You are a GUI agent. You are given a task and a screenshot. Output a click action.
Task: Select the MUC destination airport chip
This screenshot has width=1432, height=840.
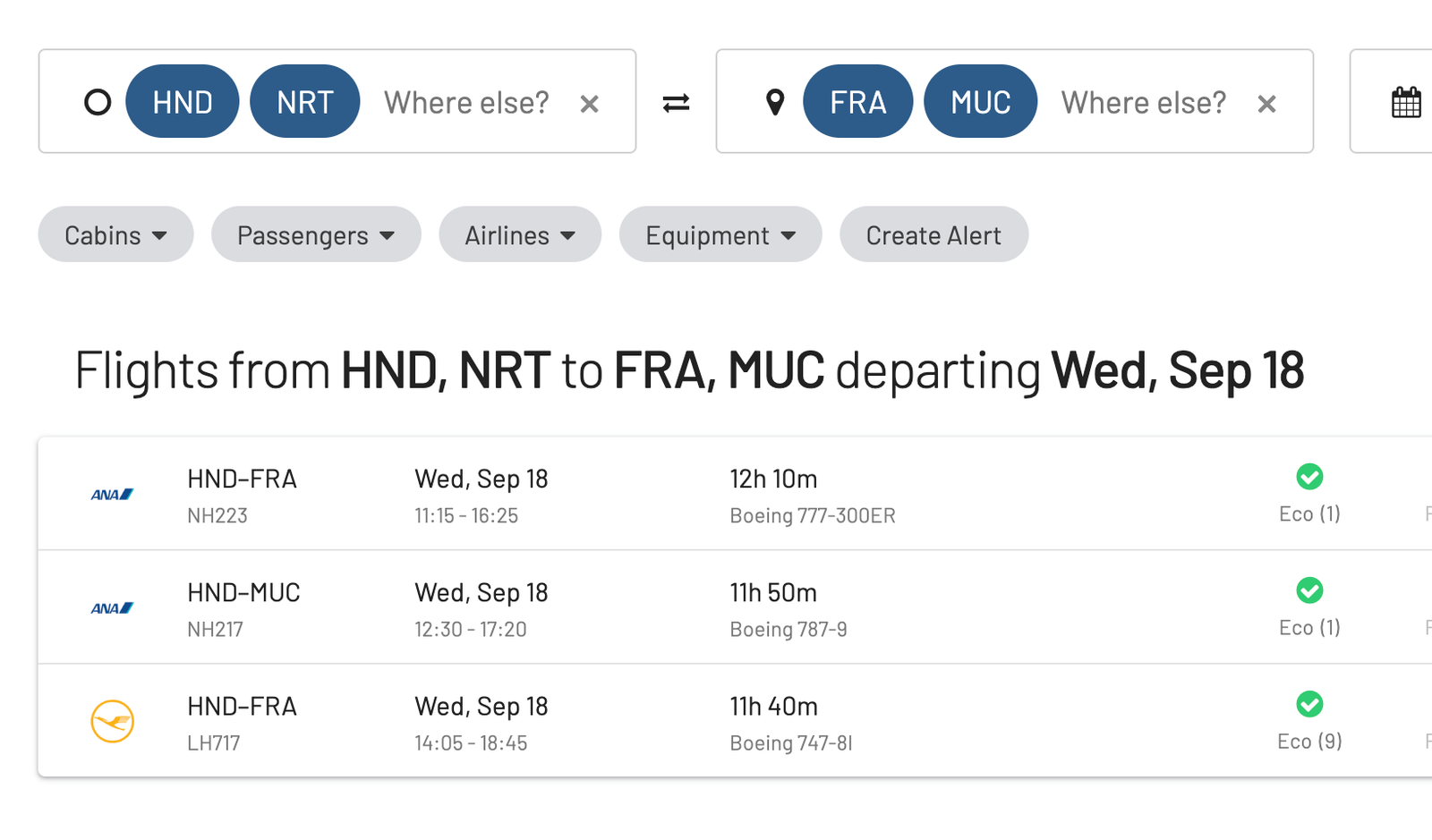pyautogui.click(x=981, y=101)
